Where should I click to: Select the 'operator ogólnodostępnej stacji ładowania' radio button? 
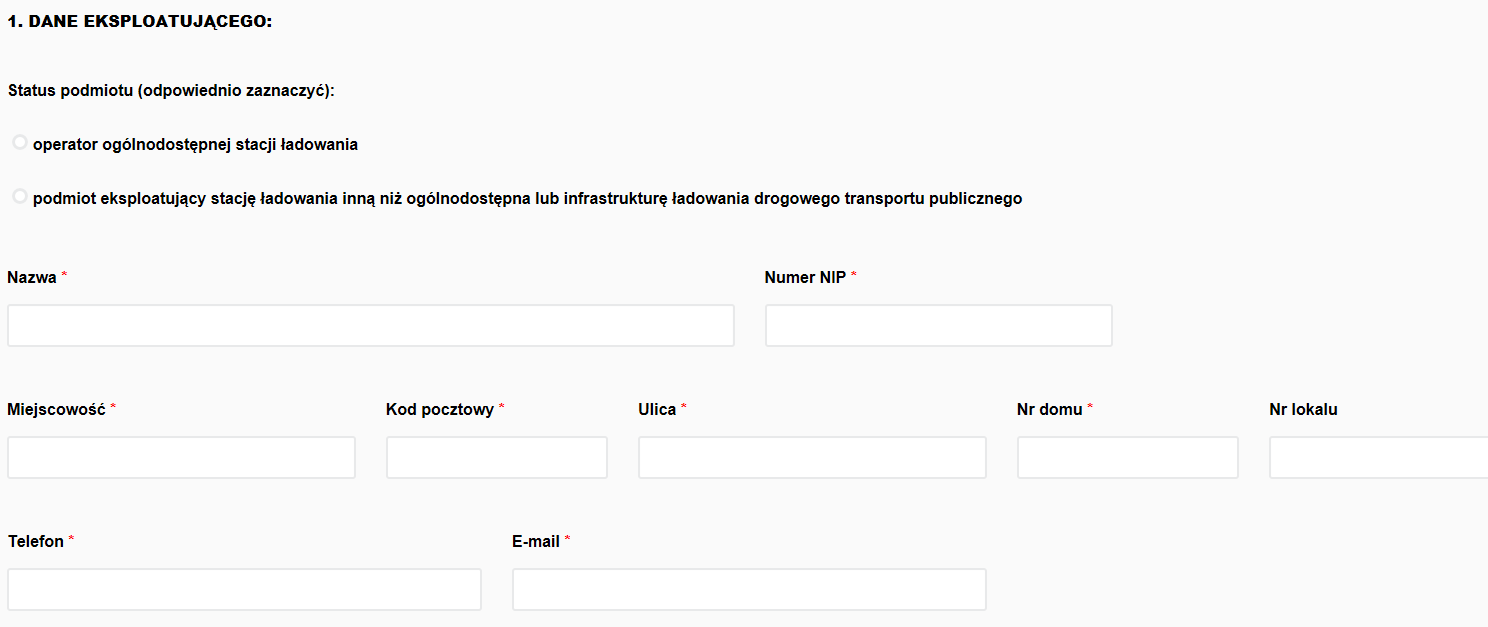pos(20,143)
